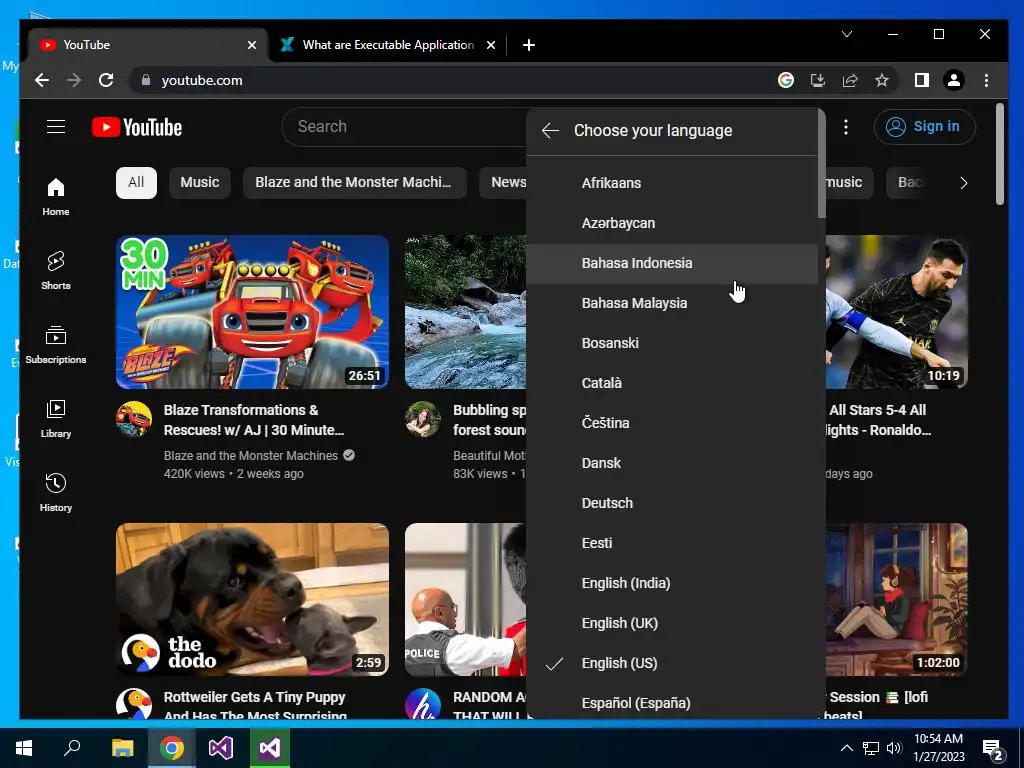1024x768 pixels.
Task: Click language menu scrollbar thumb
Action: tap(822, 163)
